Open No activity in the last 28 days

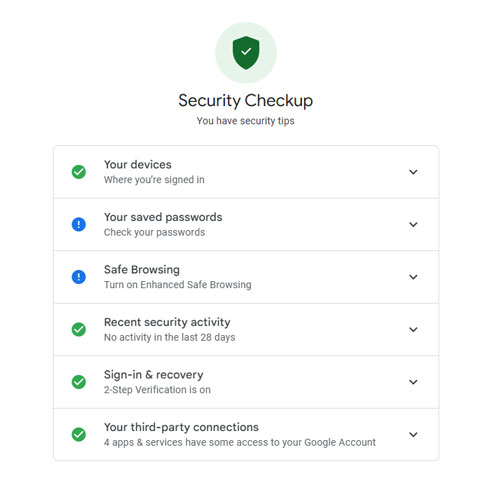click(170, 337)
